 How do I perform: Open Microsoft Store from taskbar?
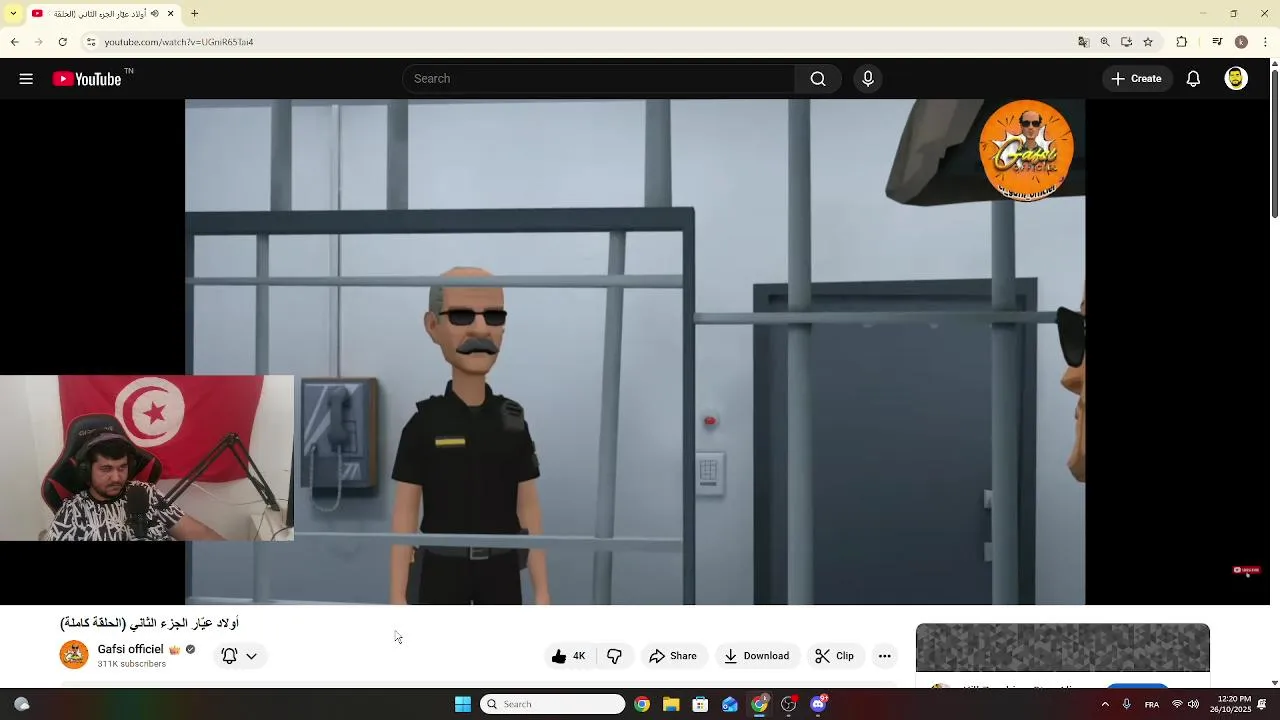point(700,704)
